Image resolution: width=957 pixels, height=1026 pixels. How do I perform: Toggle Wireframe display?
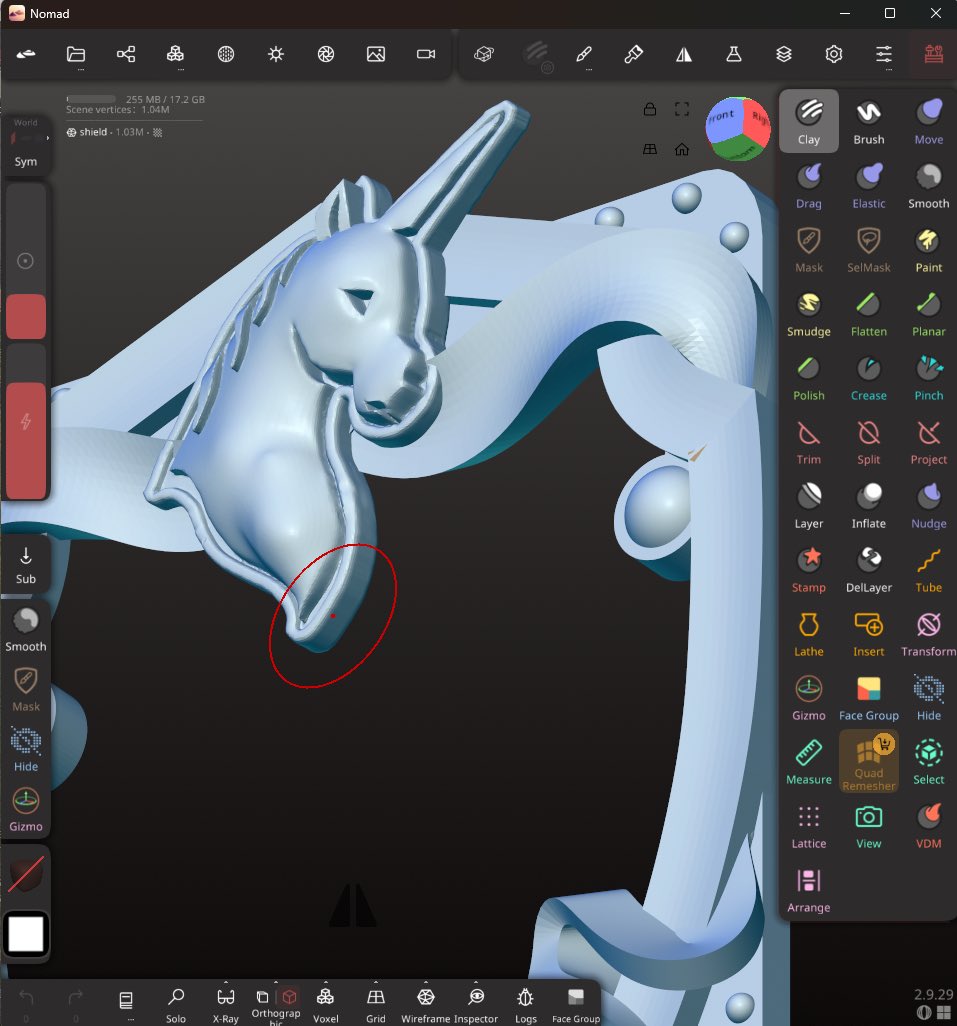pyautogui.click(x=426, y=1004)
